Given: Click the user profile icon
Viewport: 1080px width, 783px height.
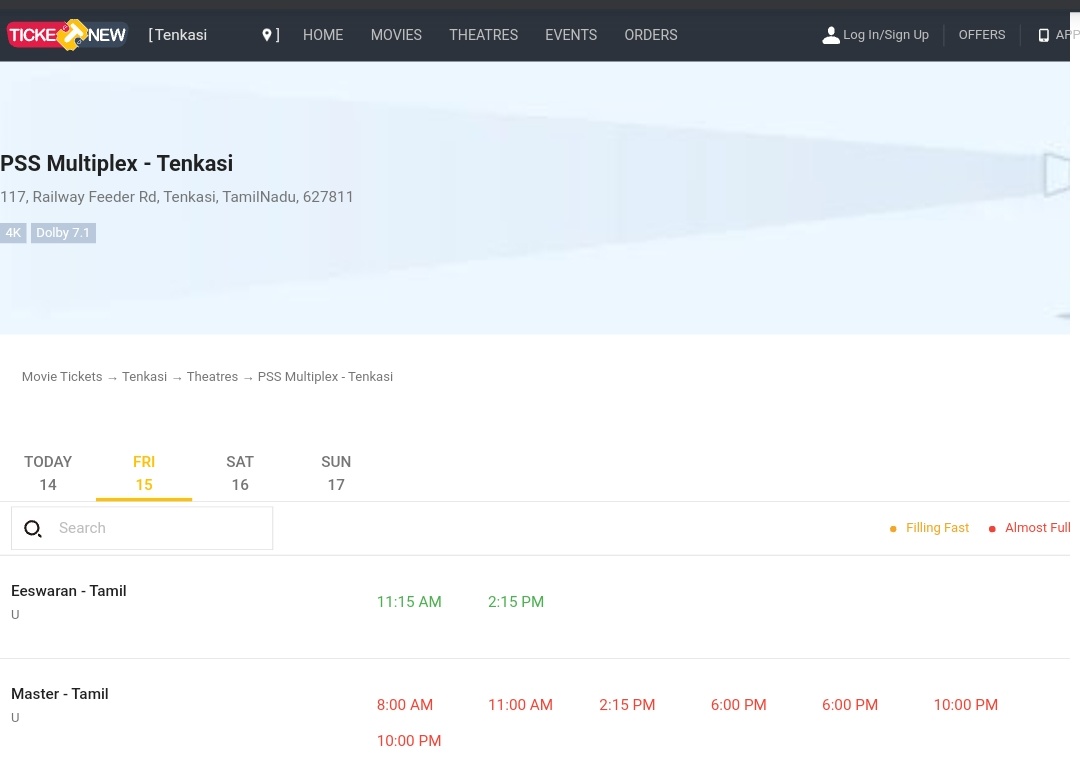Looking at the screenshot, I should click(831, 35).
